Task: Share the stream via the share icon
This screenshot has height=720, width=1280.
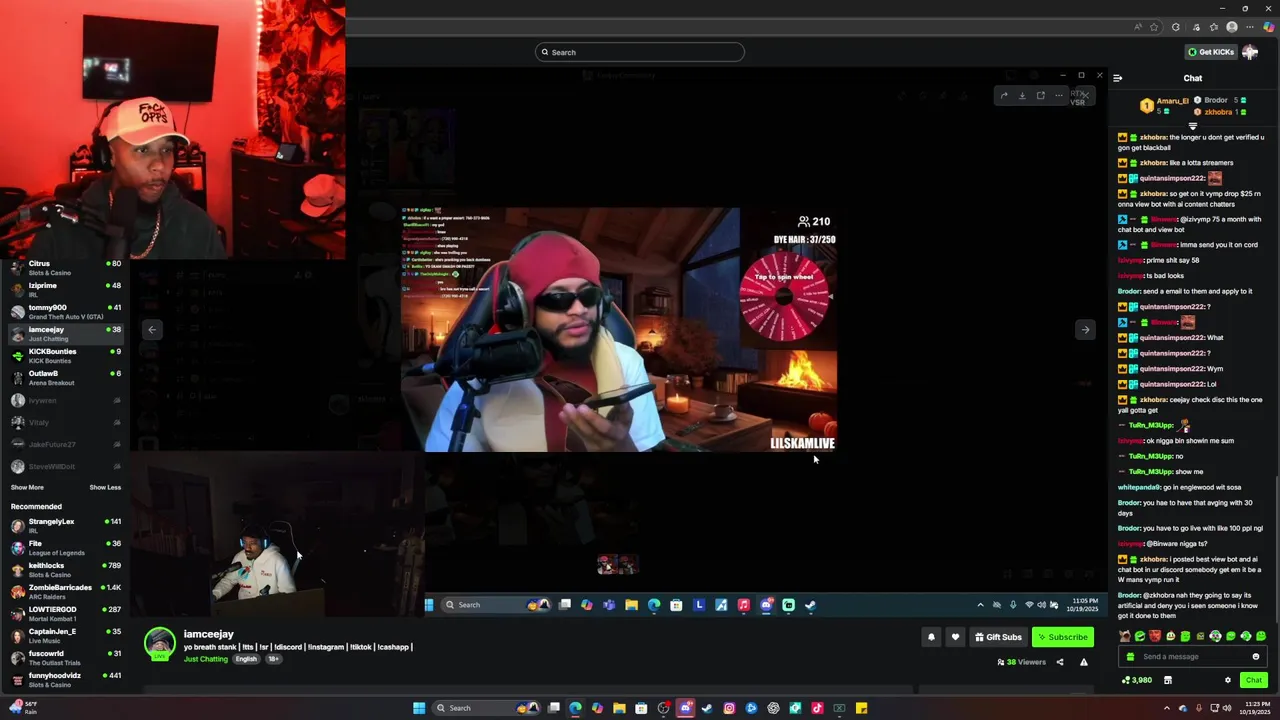Action: (x=1060, y=662)
